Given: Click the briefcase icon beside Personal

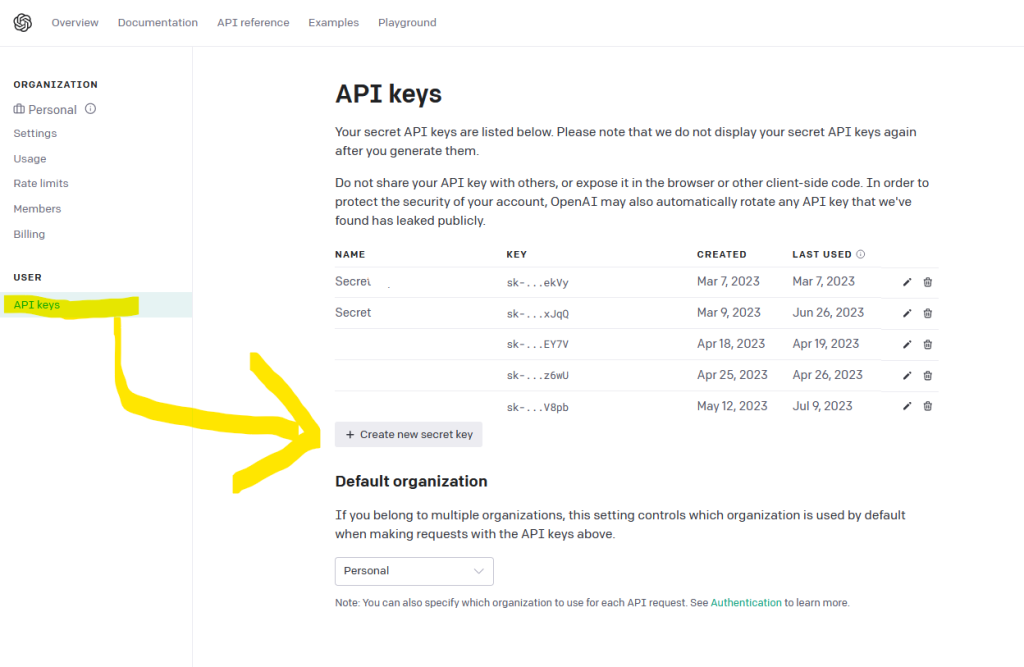Looking at the screenshot, I should click(x=19, y=109).
